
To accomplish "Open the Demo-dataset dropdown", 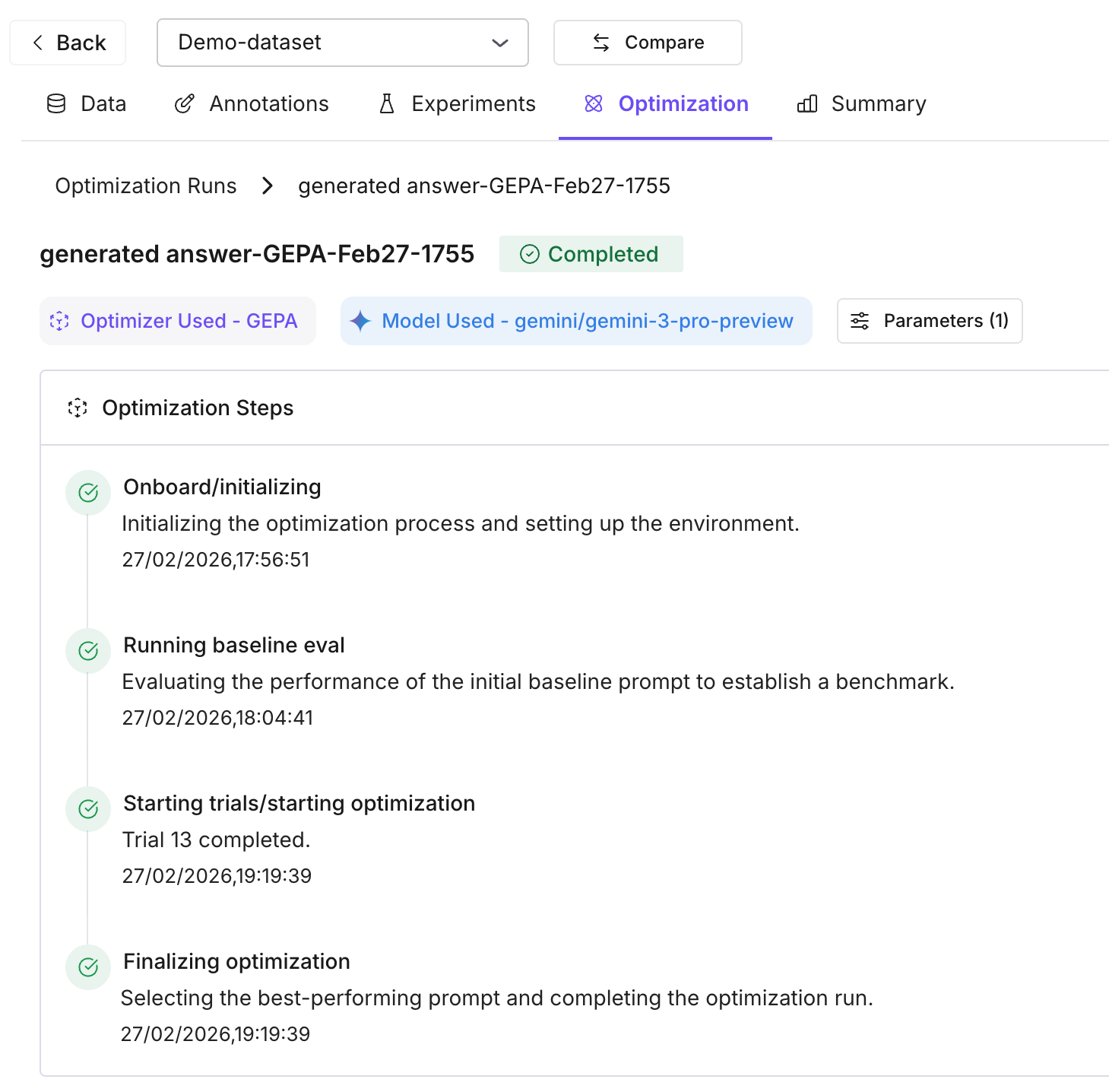I will click(x=342, y=43).
